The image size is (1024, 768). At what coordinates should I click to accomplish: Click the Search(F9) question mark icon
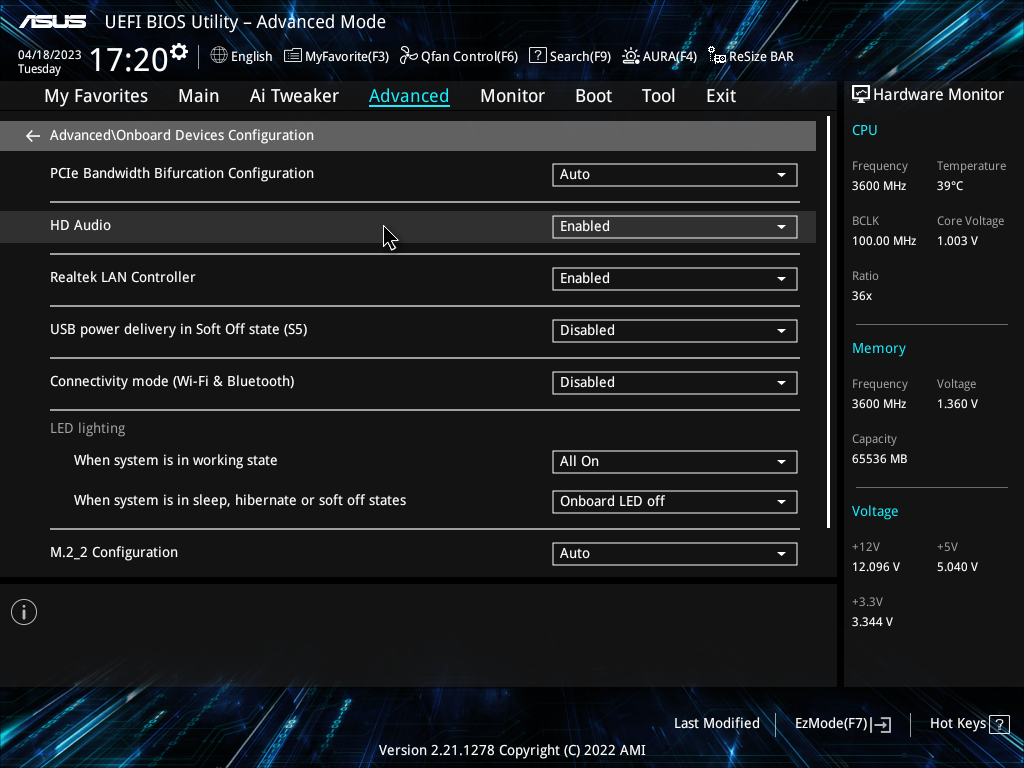(537, 56)
